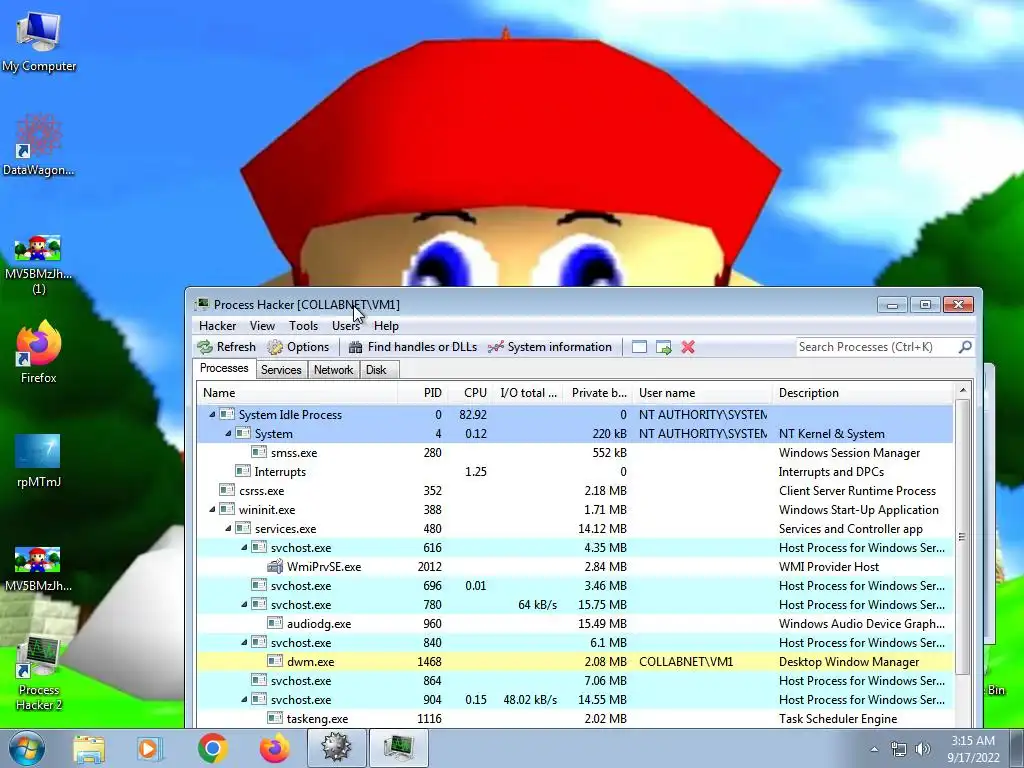Sort by the CPU column header
Viewport: 1024px width, 768px height.
[x=471, y=392]
